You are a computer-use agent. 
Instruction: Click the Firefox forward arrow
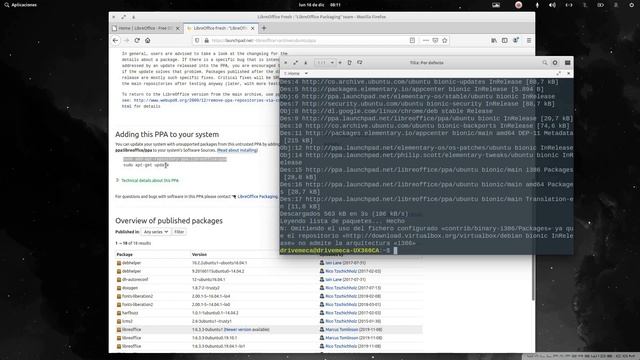(x=127, y=40)
